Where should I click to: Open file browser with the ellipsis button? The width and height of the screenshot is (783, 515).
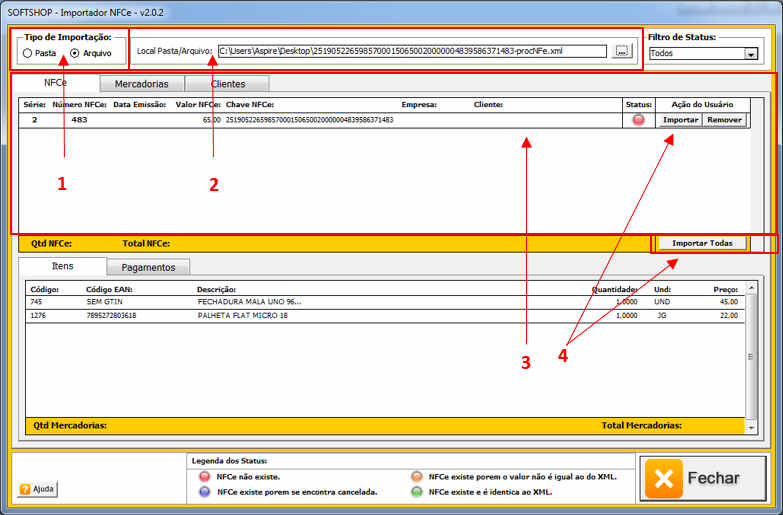[622, 51]
